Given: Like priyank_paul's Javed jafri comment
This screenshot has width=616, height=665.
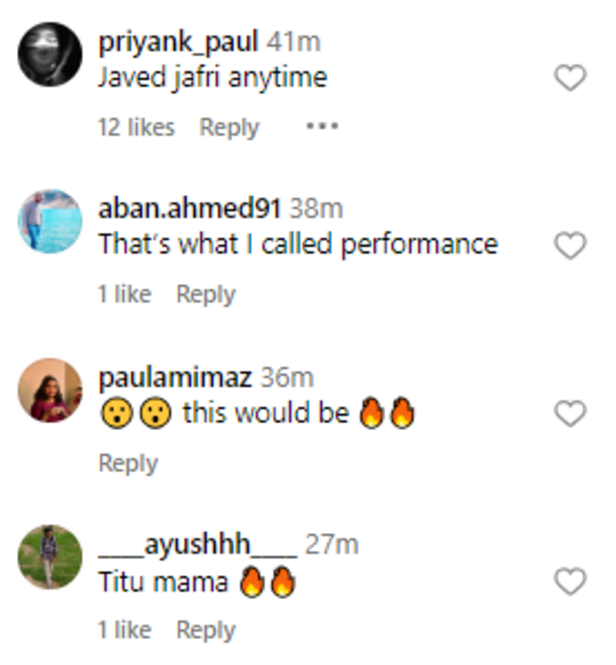Looking at the screenshot, I should point(570,79).
